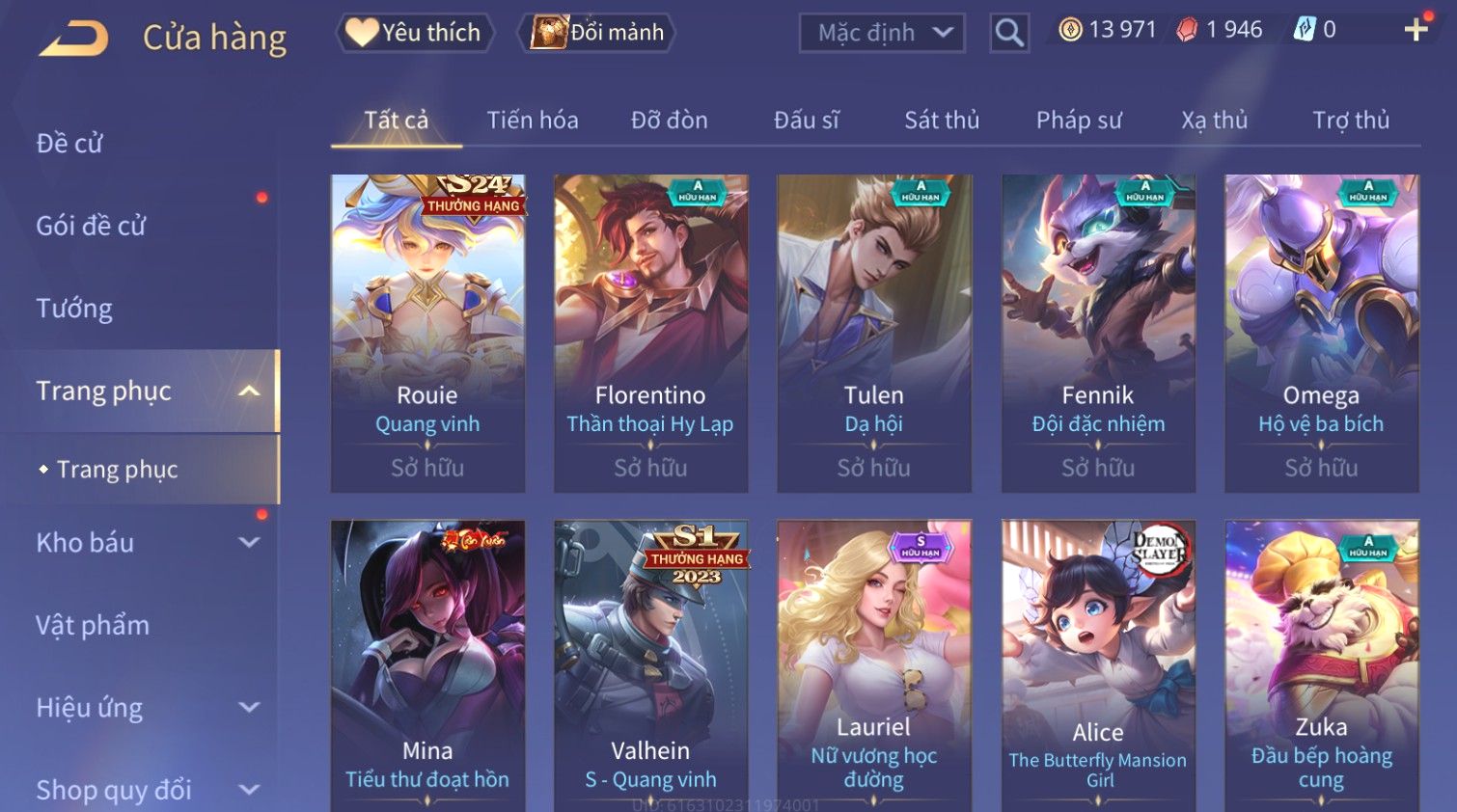Select Florentino Thần thoại Hy Lạp skin

tap(650, 334)
